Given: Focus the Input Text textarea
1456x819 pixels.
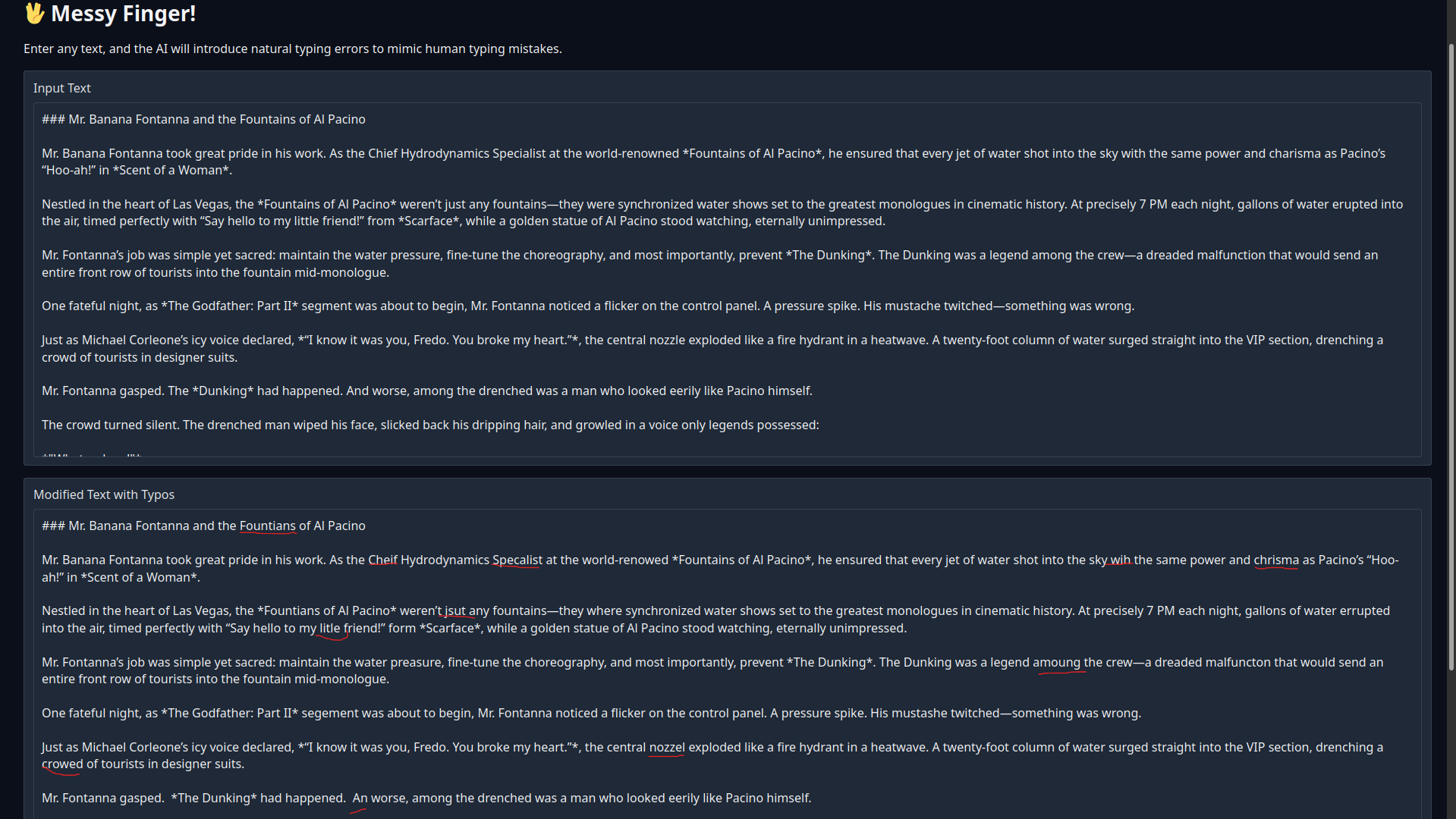Looking at the screenshot, I should [x=727, y=280].
